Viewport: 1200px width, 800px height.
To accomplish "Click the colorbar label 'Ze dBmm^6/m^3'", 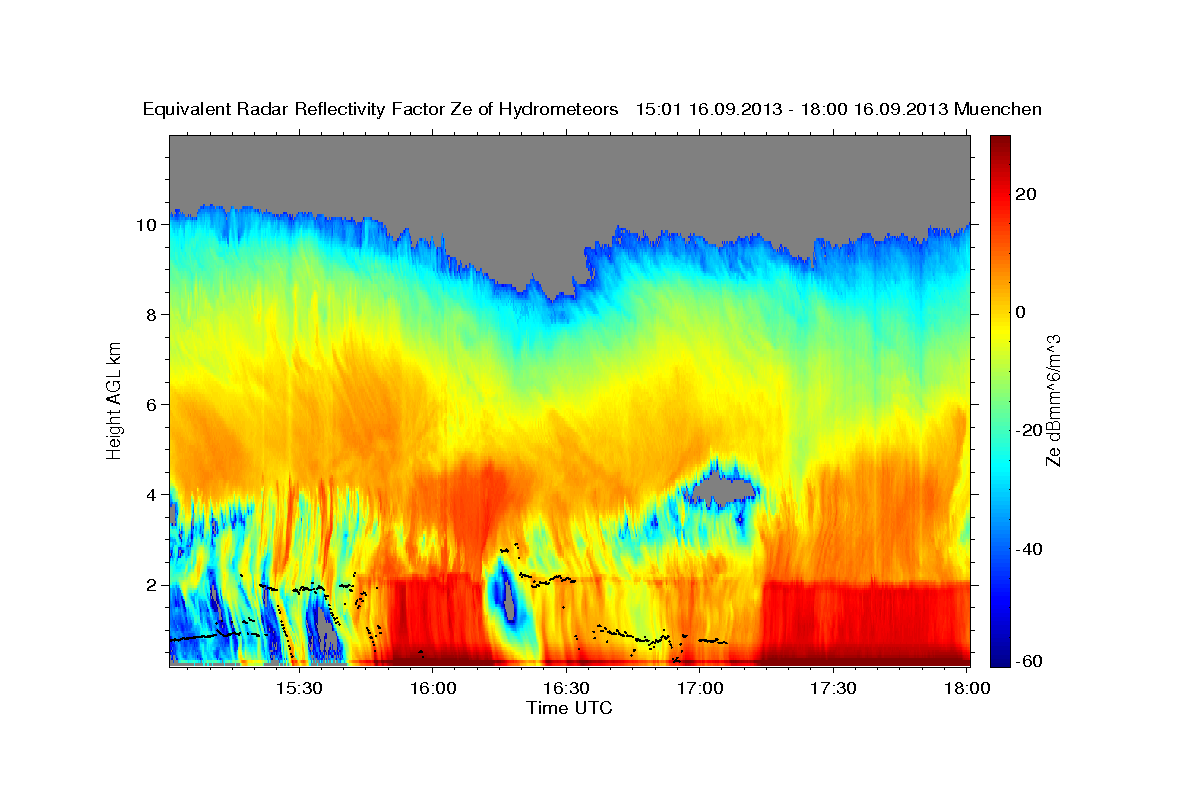I will point(1053,400).
